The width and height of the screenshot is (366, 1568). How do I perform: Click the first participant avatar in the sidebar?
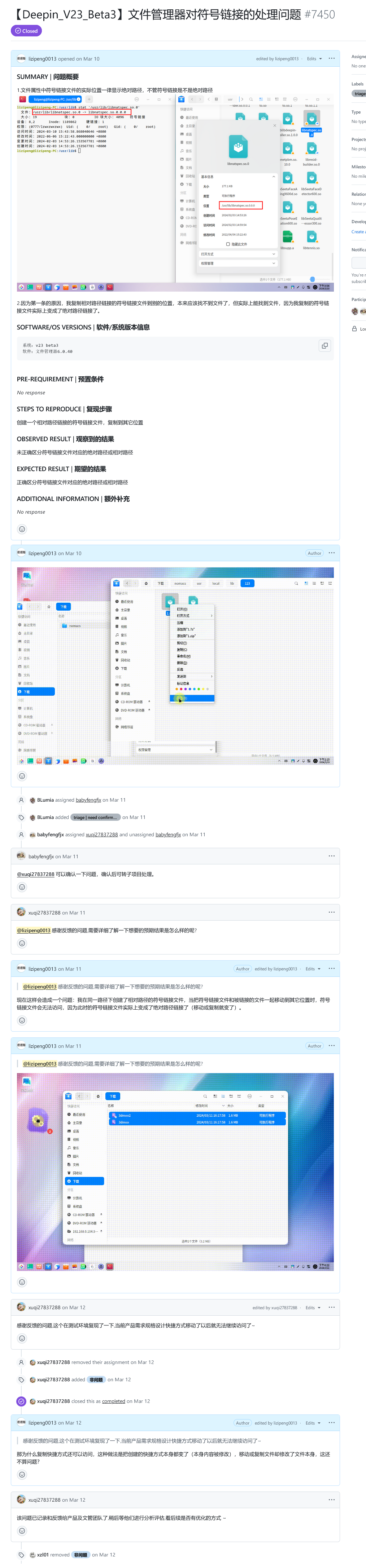click(x=355, y=311)
